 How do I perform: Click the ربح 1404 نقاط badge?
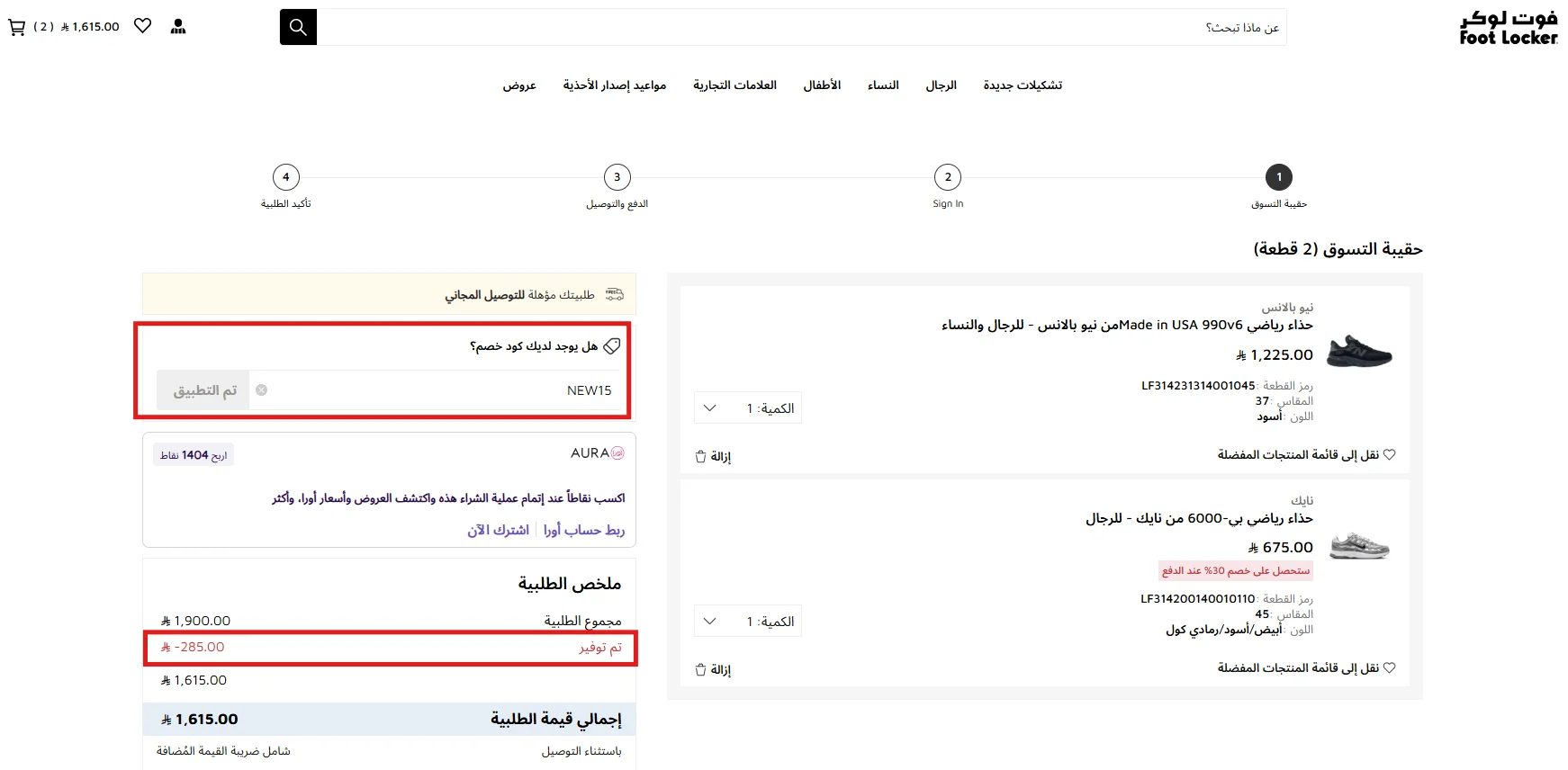click(x=194, y=455)
